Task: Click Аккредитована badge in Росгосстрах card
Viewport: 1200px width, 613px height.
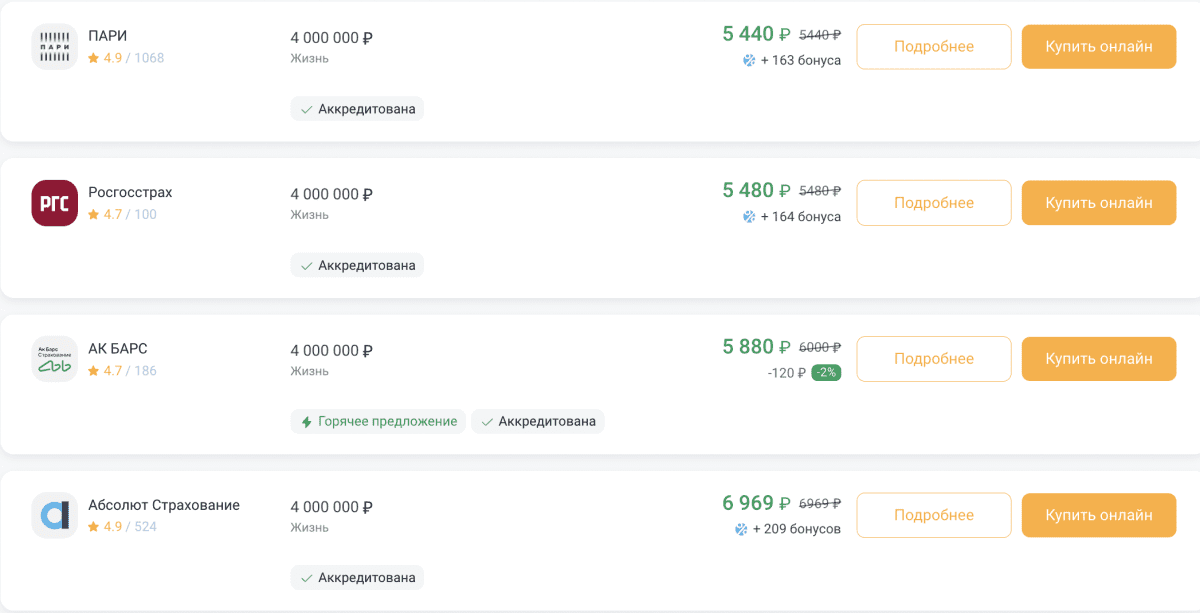Action: click(357, 265)
